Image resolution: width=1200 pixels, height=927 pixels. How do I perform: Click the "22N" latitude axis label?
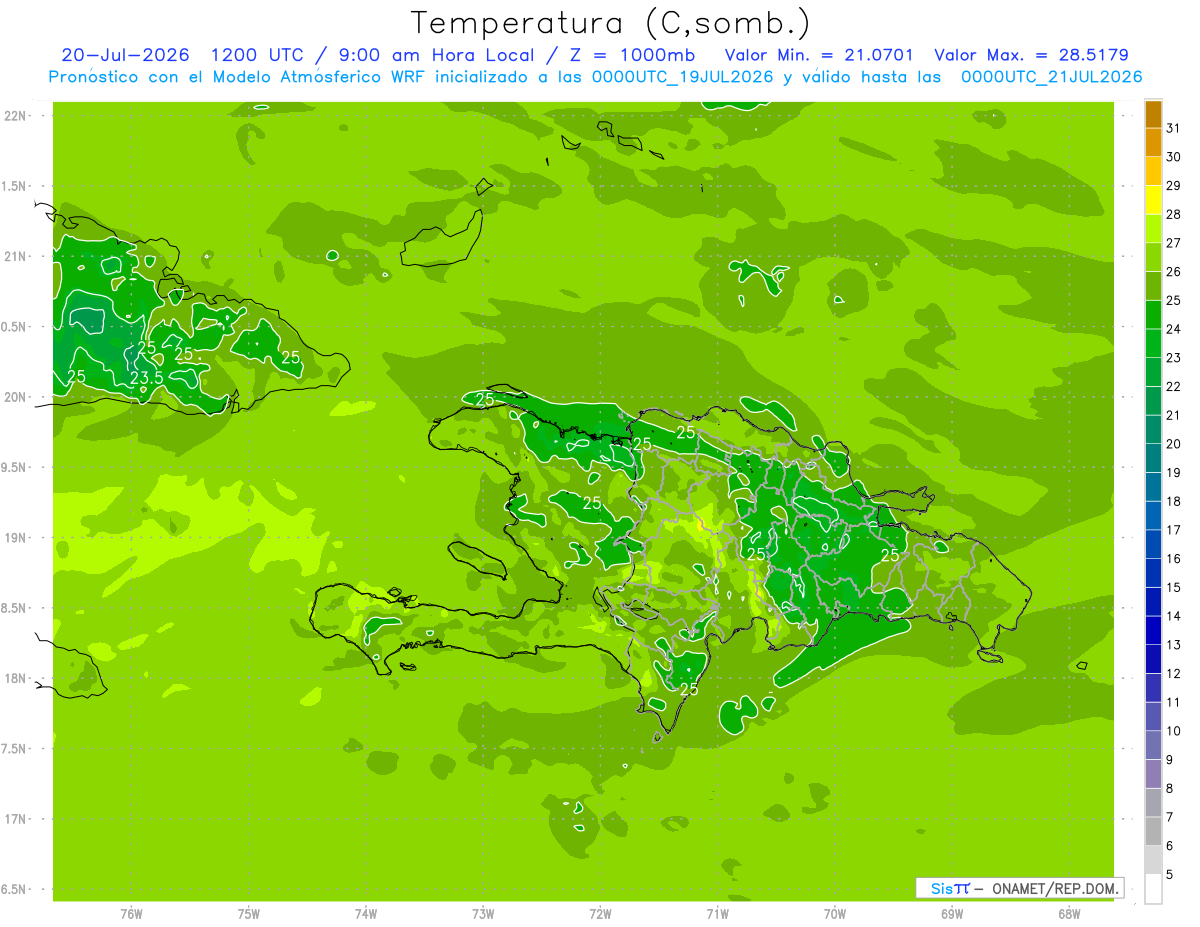pos(16,116)
